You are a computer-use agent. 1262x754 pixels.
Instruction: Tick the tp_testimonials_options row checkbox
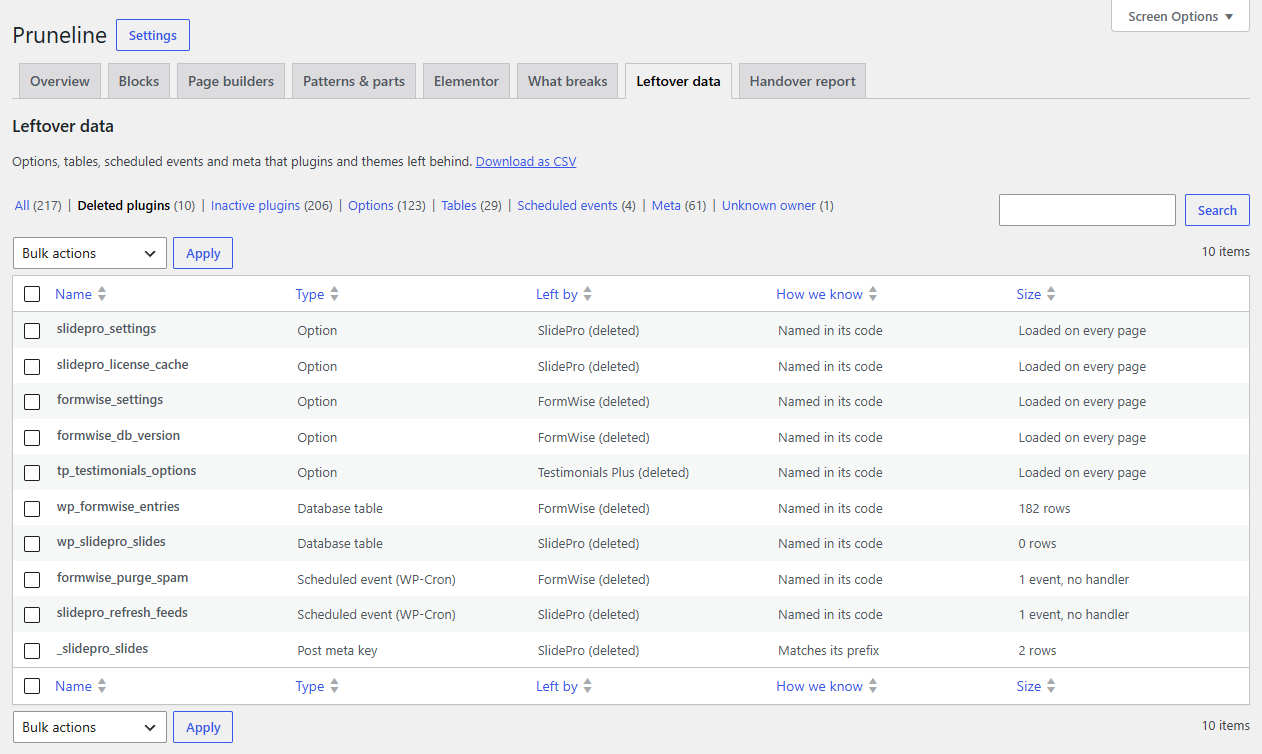(32, 473)
